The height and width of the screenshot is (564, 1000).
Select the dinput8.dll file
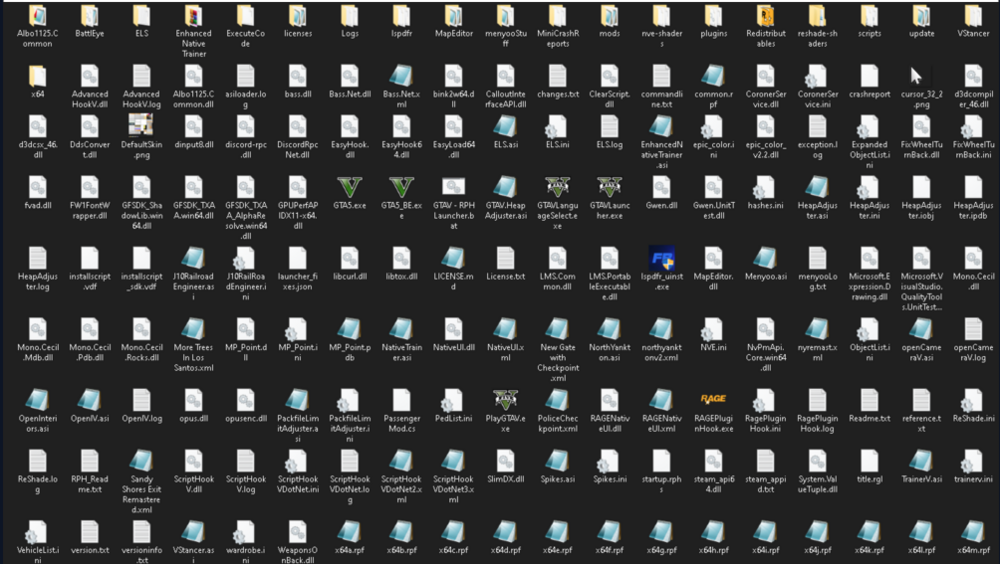click(193, 126)
